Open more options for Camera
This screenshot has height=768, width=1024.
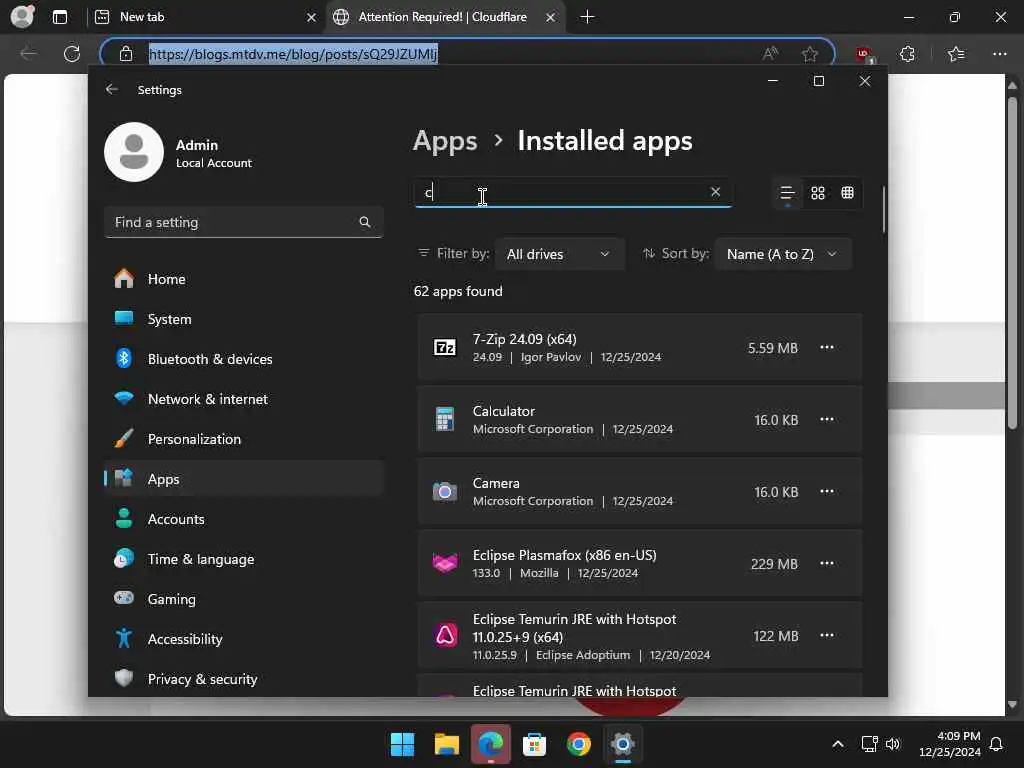click(827, 491)
